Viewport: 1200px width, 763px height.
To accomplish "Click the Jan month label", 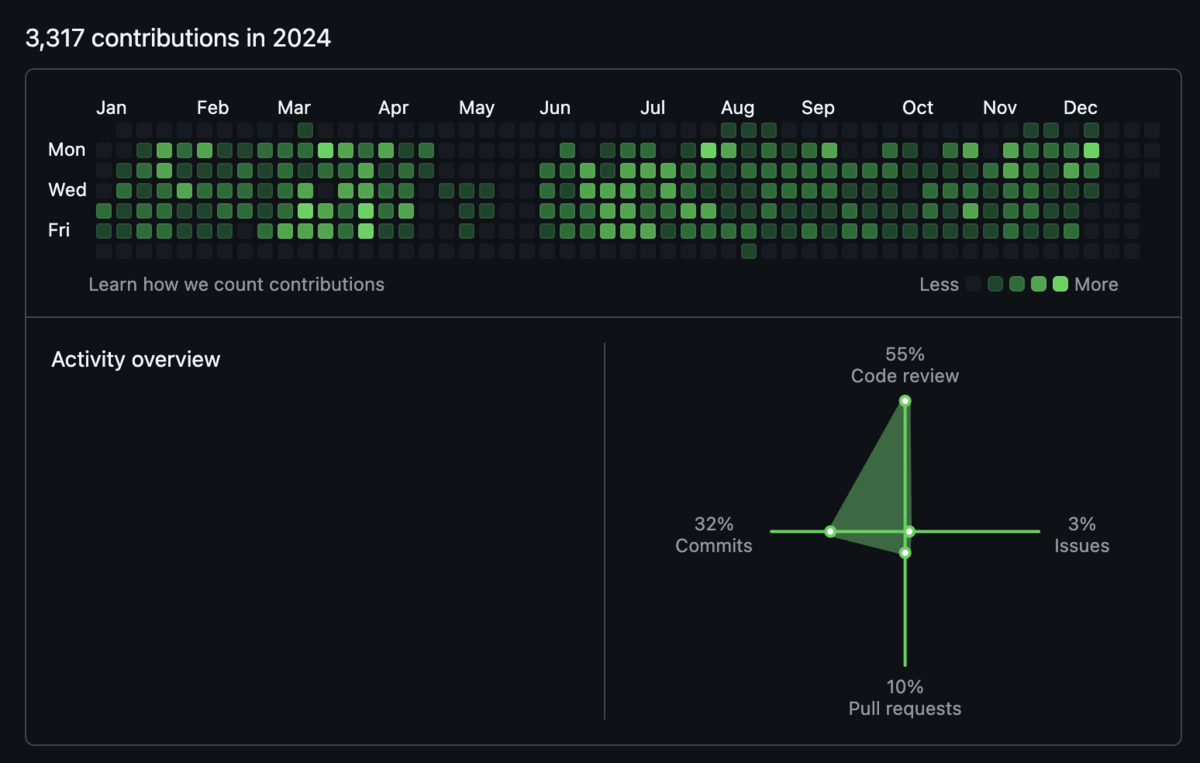I will pyautogui.click(x=111, y=108).
